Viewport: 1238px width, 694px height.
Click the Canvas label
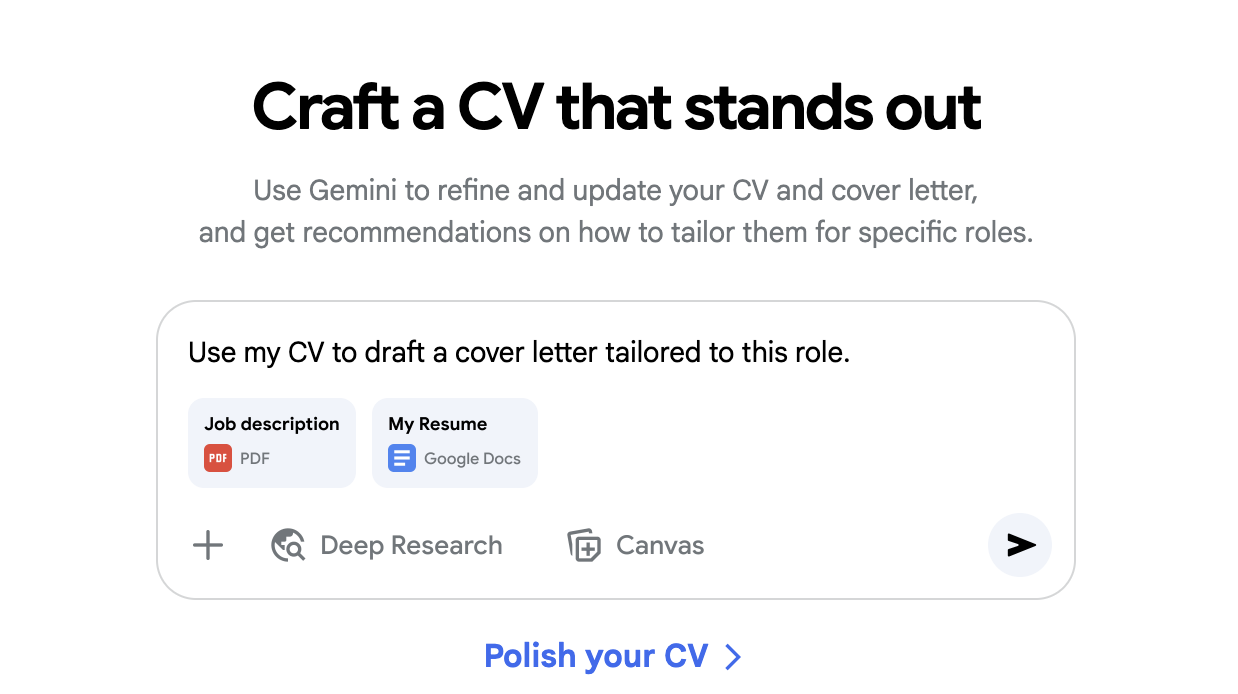click(660, 545)
